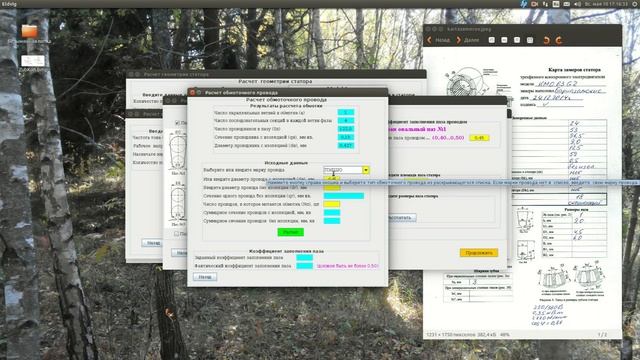The height and width of the screenshot is (360, 640).
Task: Click the image viewer Назад previous arrow
Action: (438, 40)
